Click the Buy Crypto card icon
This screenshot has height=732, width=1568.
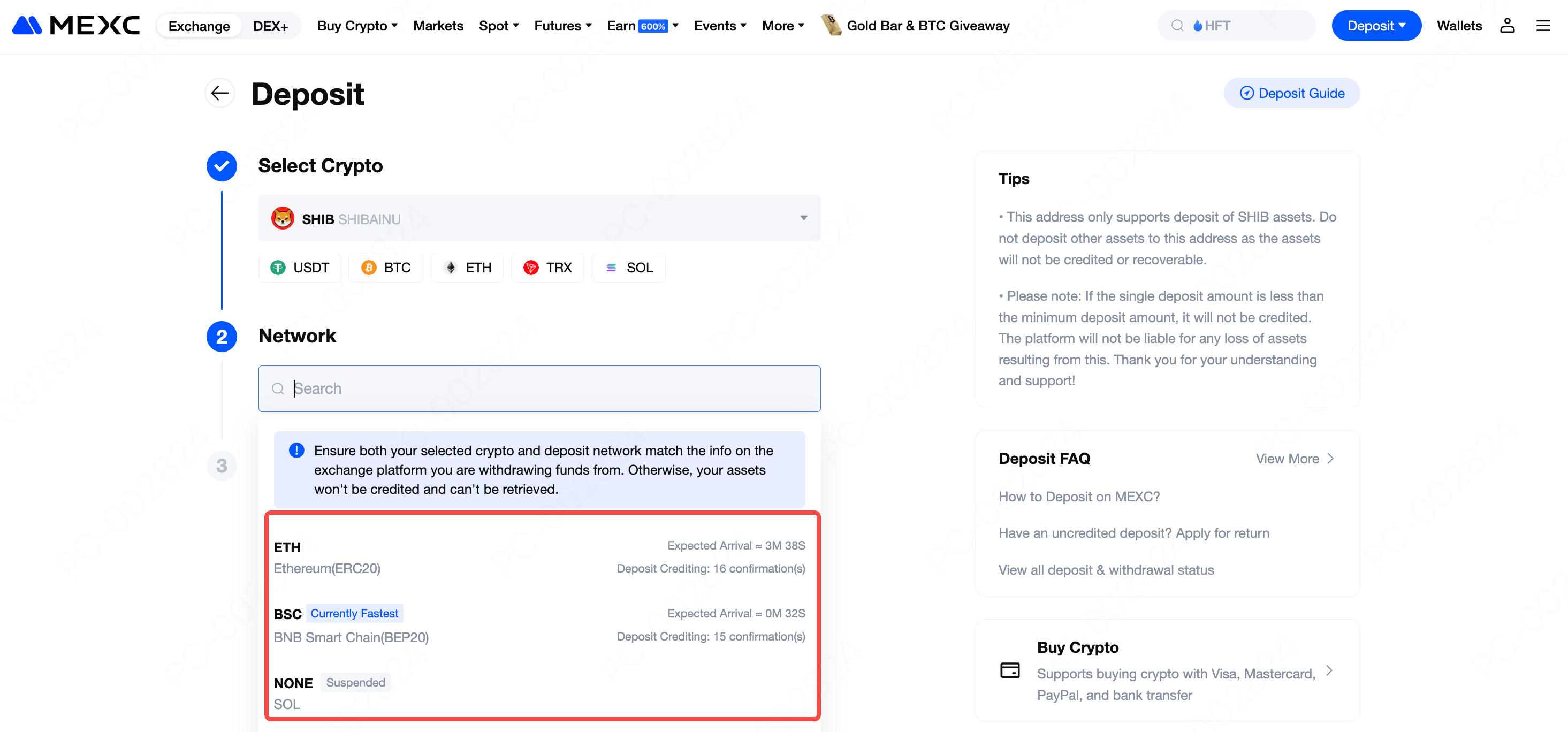[1010, 670]
